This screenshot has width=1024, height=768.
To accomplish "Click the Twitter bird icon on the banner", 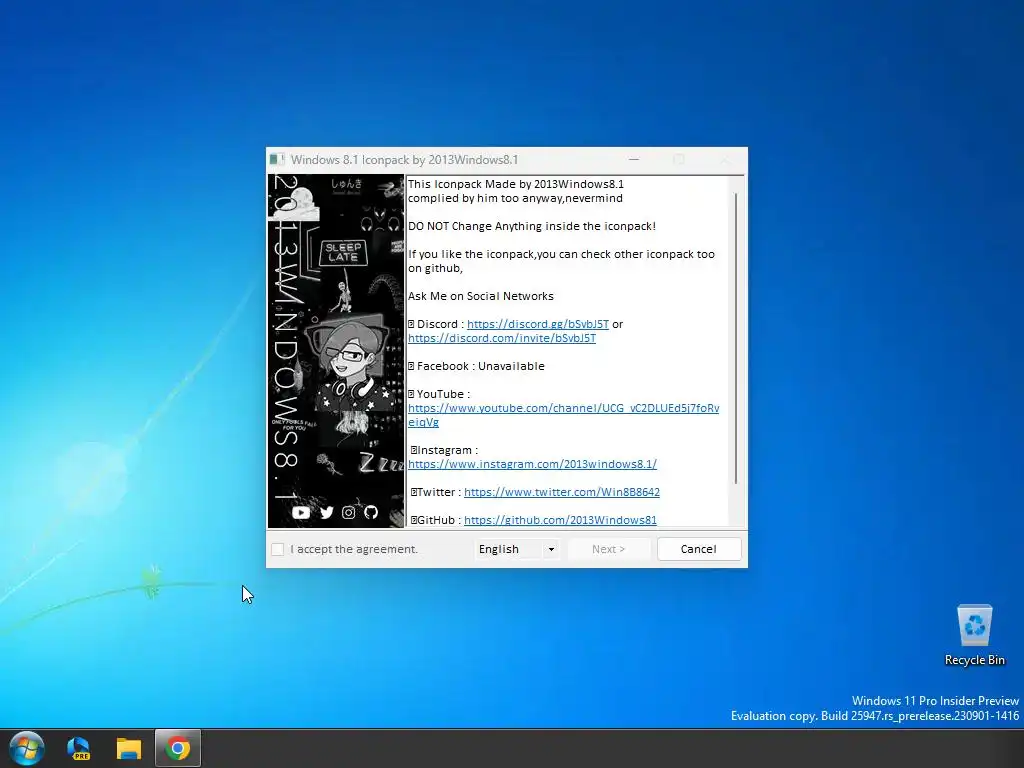I will 327,513.
